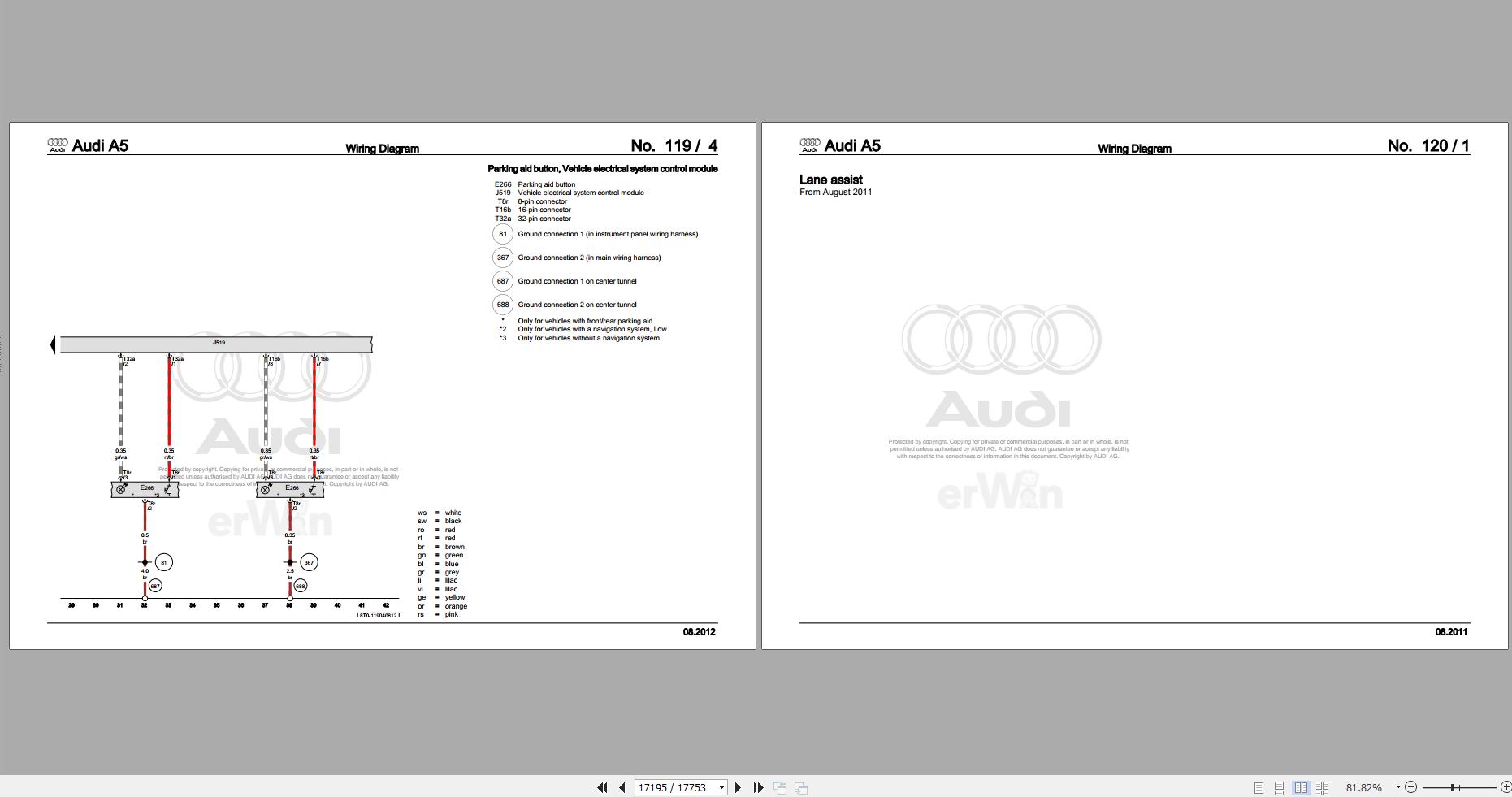Click the 'Lane assist' heading
1512x797 pixels.
pos(830,180)
